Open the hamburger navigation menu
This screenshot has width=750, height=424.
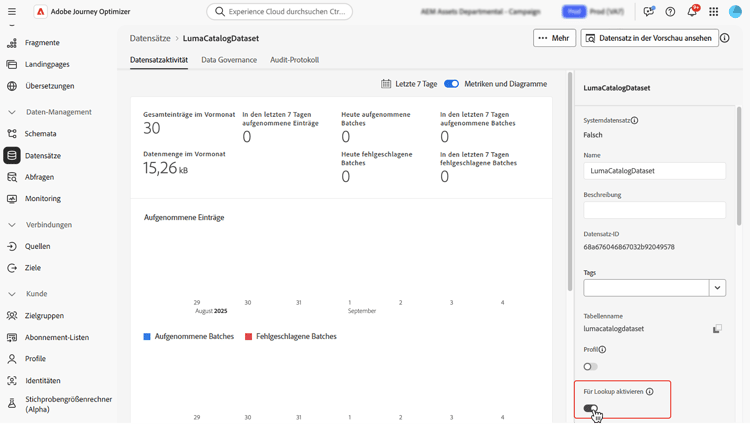pos(12,11)
